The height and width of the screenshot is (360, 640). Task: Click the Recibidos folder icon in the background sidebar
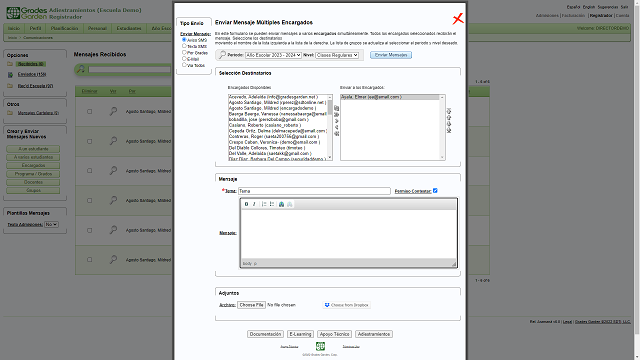pyautogui.click(x=10, y=64)
